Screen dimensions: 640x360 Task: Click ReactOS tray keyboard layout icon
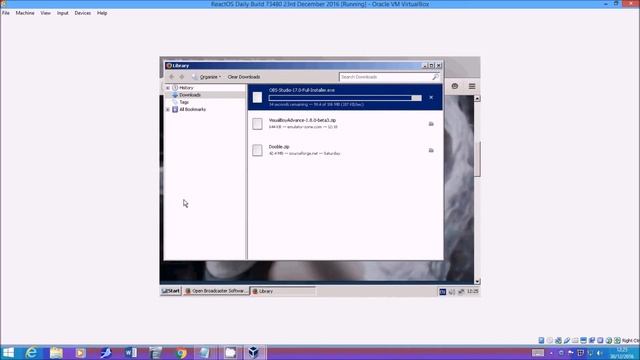tap(442, 291)
